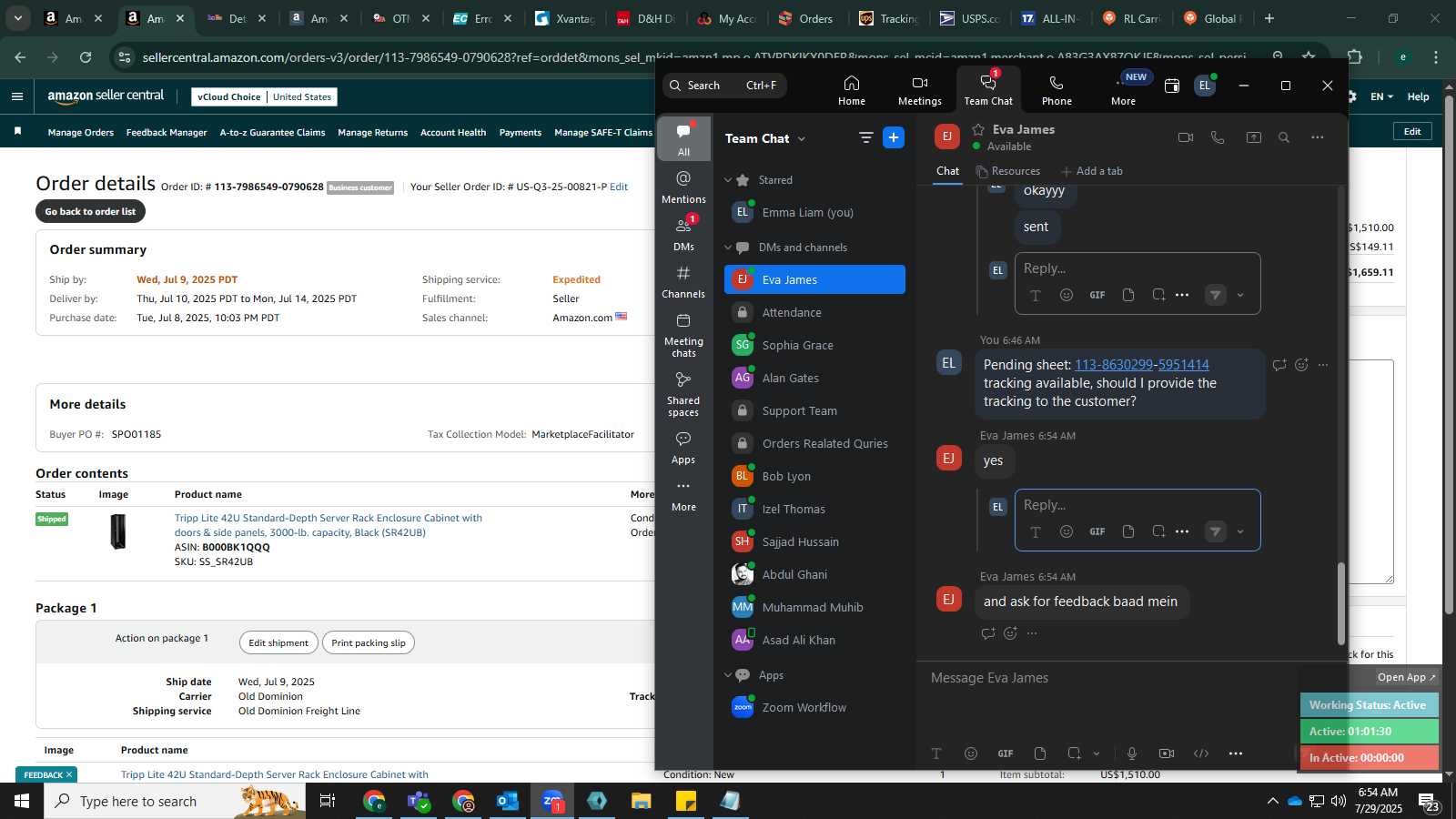
Task: Insert code snippet in composer
Action: [x=1201, y=753]
